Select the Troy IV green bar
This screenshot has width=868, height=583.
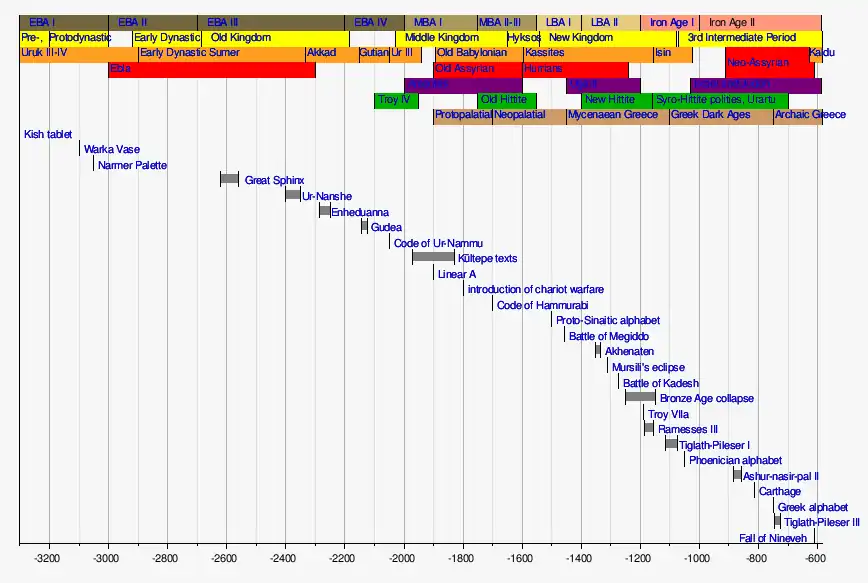(394, 100)
